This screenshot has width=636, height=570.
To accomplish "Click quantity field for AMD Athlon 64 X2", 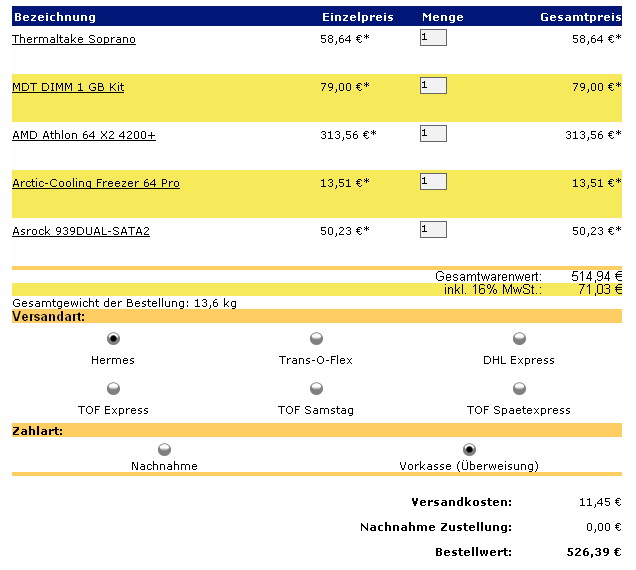I will coord(433,133).
